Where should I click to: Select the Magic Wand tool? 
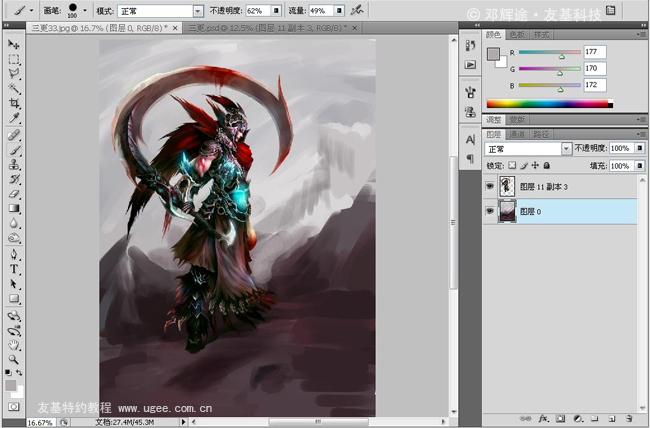[14, 88]
